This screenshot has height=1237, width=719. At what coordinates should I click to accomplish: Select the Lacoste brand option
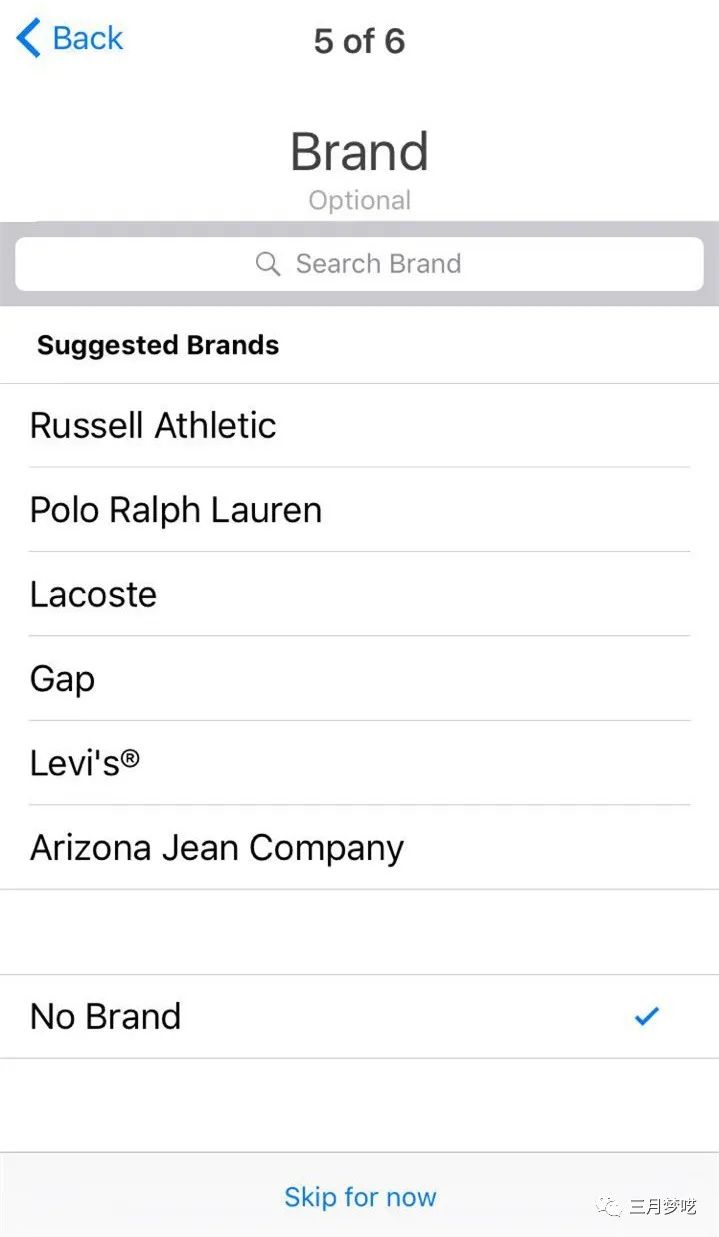[94, 594]
